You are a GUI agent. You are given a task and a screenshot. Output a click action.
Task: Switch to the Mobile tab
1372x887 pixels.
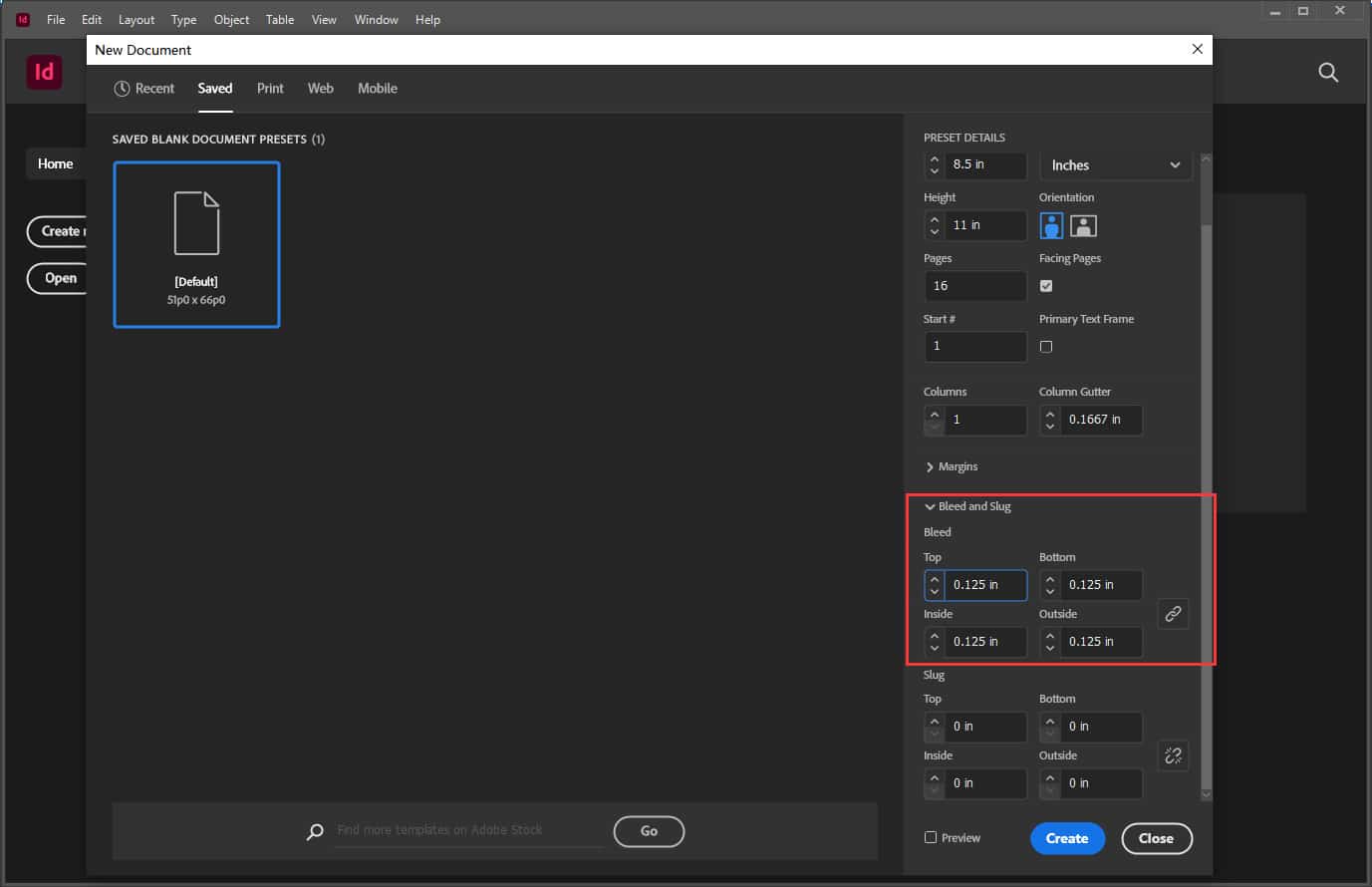(x=378, y=88)
